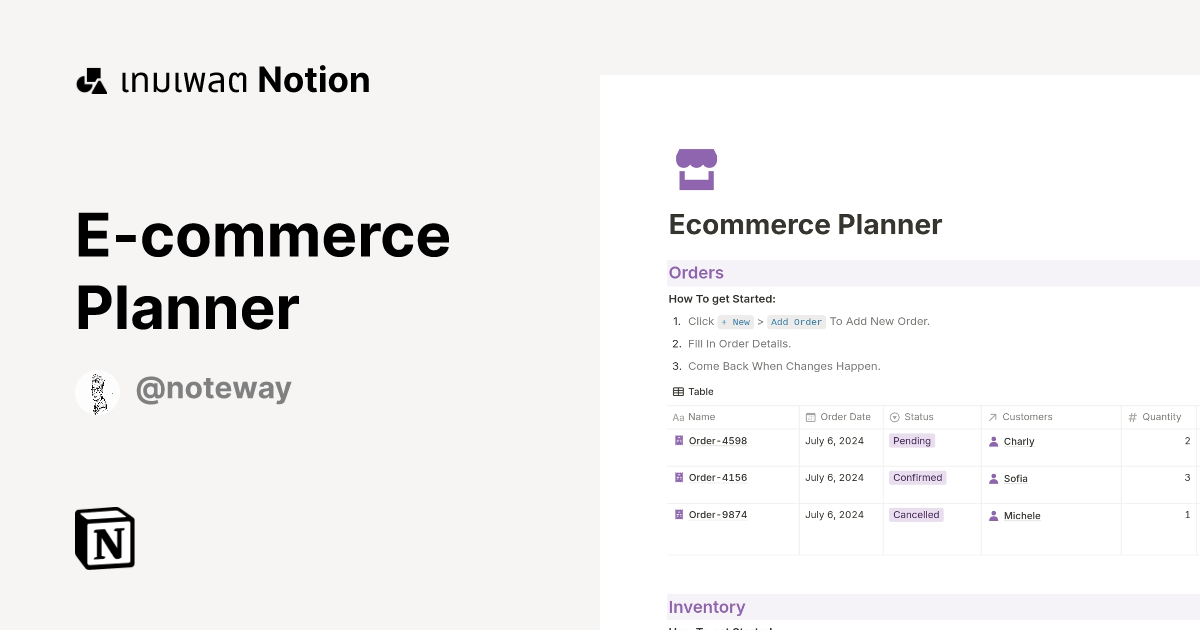Click the Aa icon in the Name column header
This screenshot has height=630, width=1200.
click(678, 417)
